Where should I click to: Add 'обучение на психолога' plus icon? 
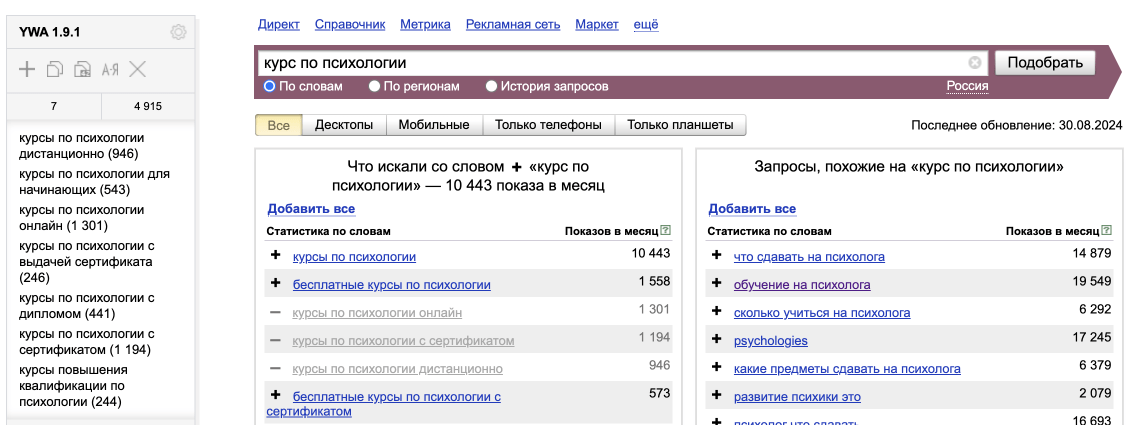click(716, 284)
